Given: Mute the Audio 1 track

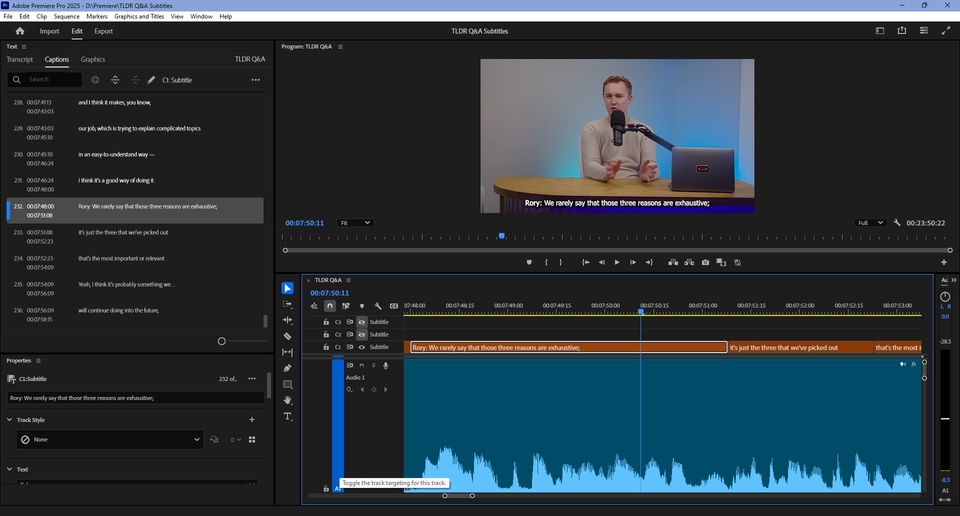Looking at the screenshot, I should pyautogui.click(x=362, y=365).
